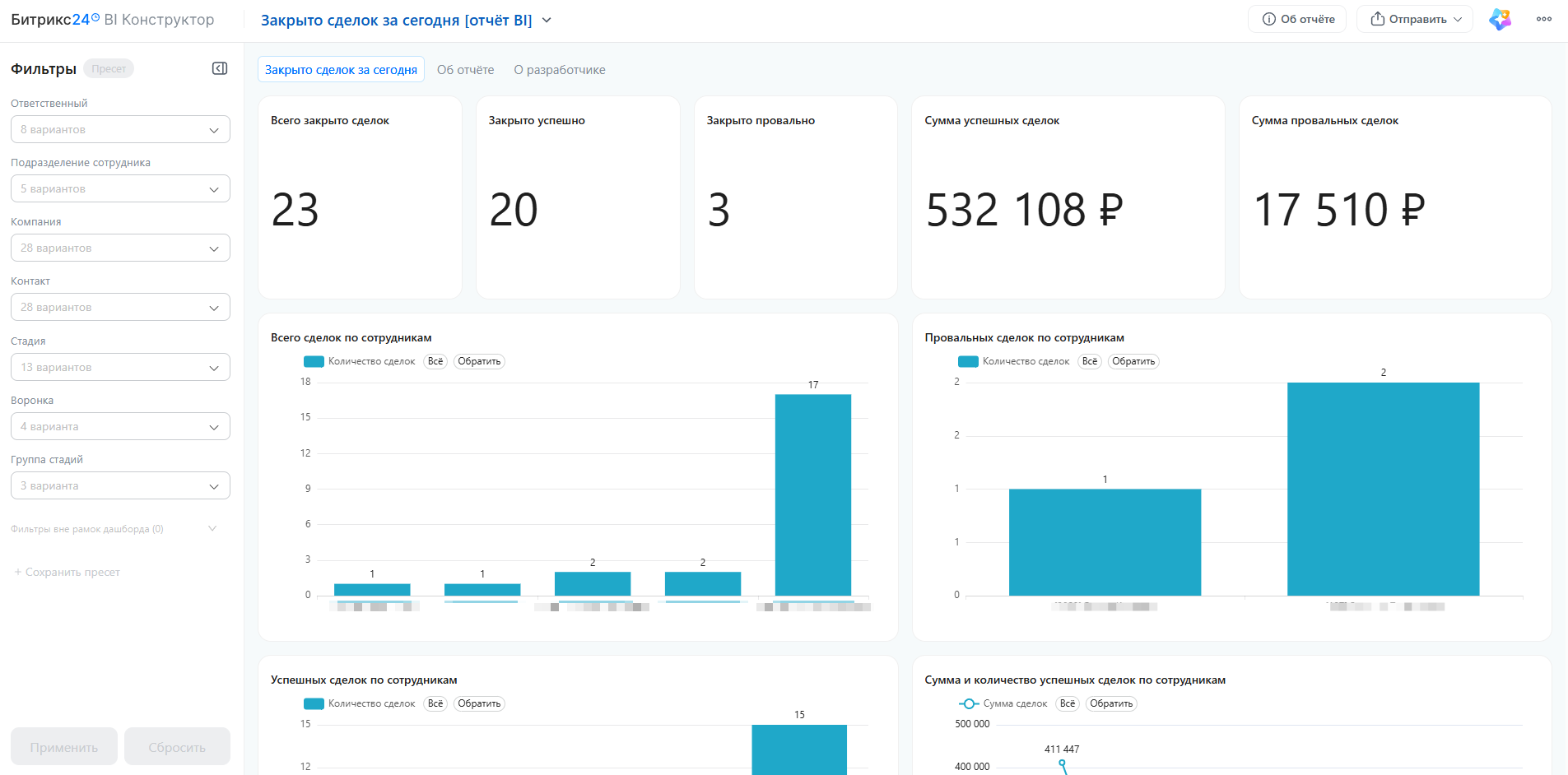This screenshot has height=775, width=1568.
Task: Collapse the filters sidebar panel icon
Action: pos(220,68)
